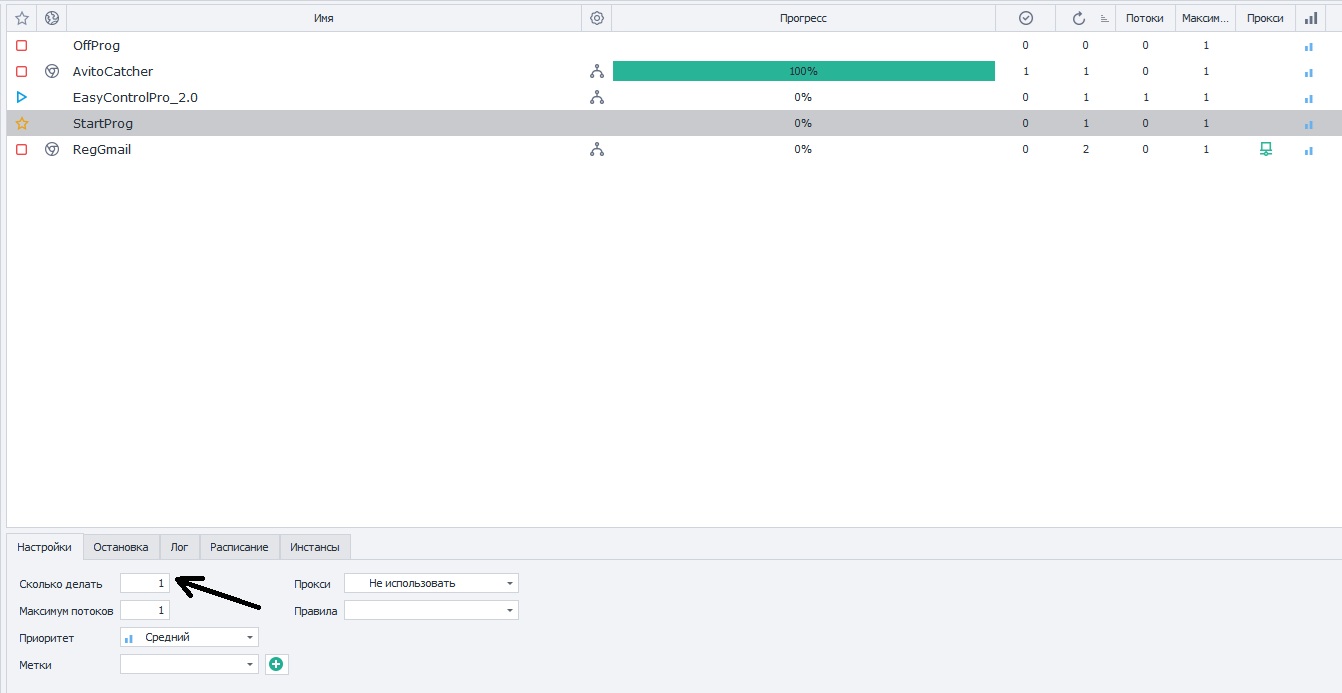The width and height of the screenshot is (1342, 693).
Task: Click the Chrome browser icon for RegGmail
Action: tap(52, 150)
